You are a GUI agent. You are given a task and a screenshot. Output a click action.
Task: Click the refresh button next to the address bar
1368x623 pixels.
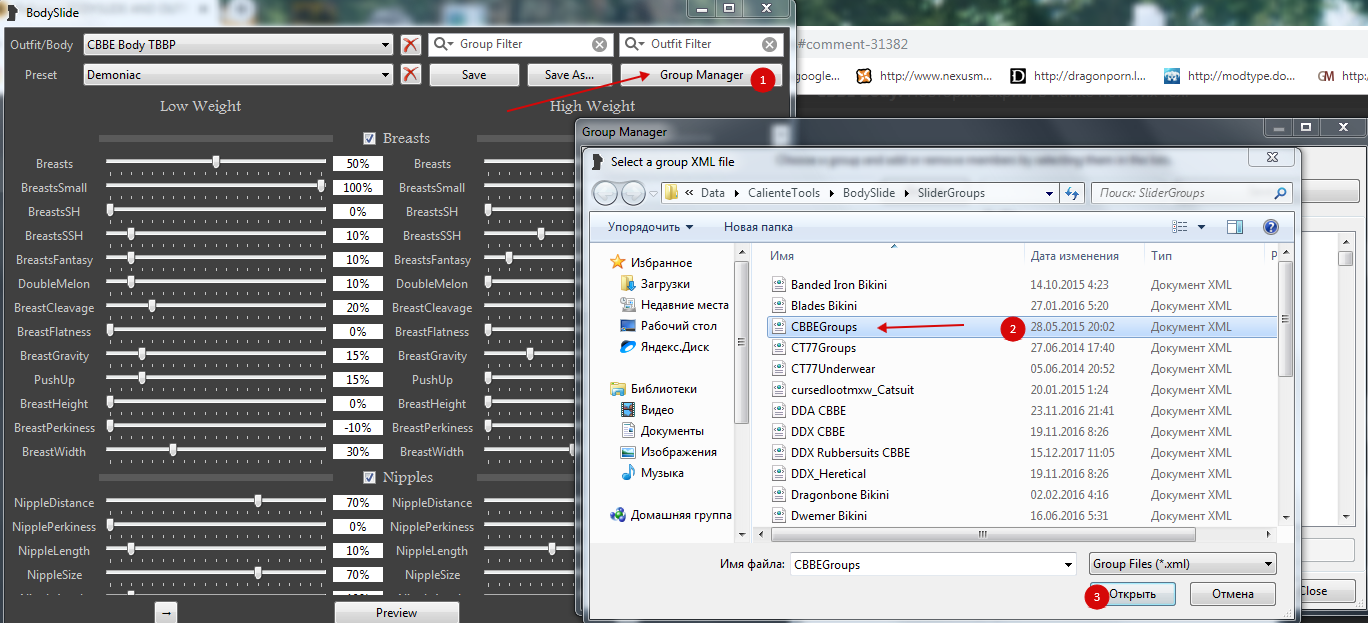[x=1073, y=193]
